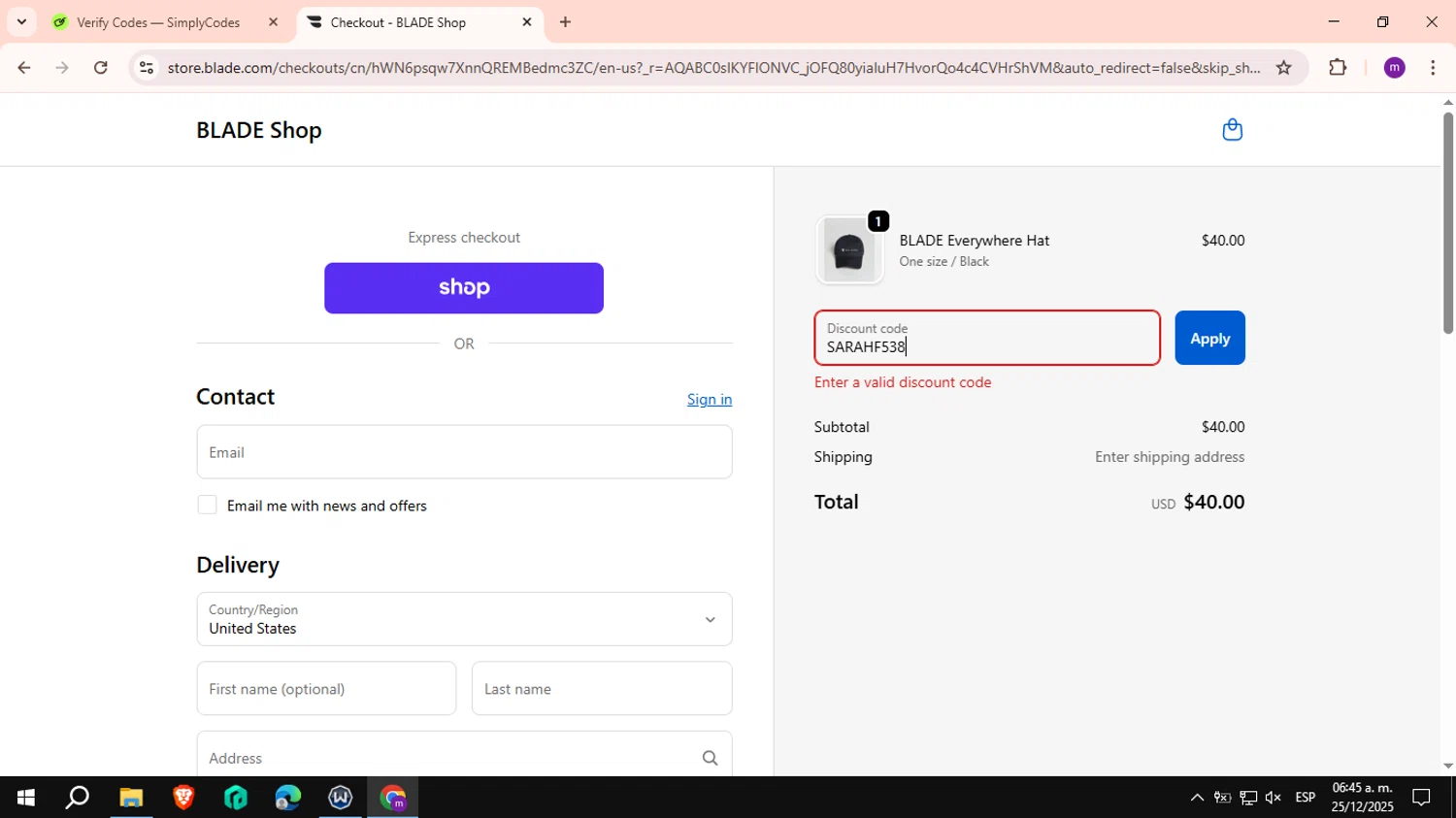Screen dimensions: 1456x818
Task: Click the BLADE Everywhere Hat product name
Action: point(974,241)
